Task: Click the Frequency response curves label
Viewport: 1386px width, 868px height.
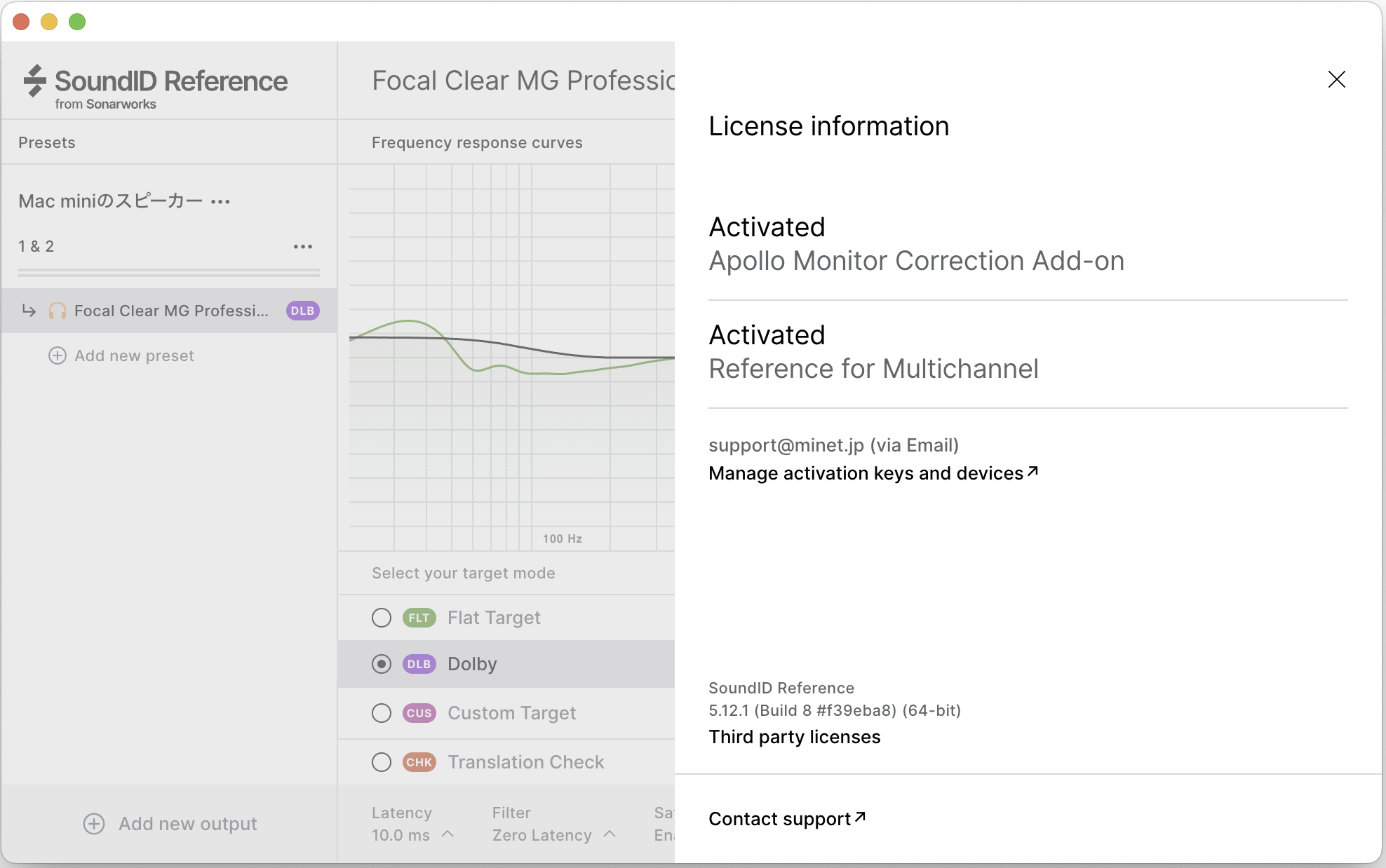Action: point(477,142)
